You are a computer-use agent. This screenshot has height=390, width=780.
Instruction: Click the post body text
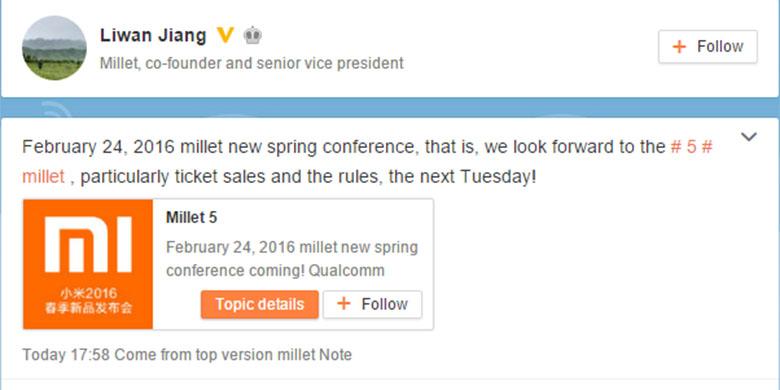click(367, 162)
